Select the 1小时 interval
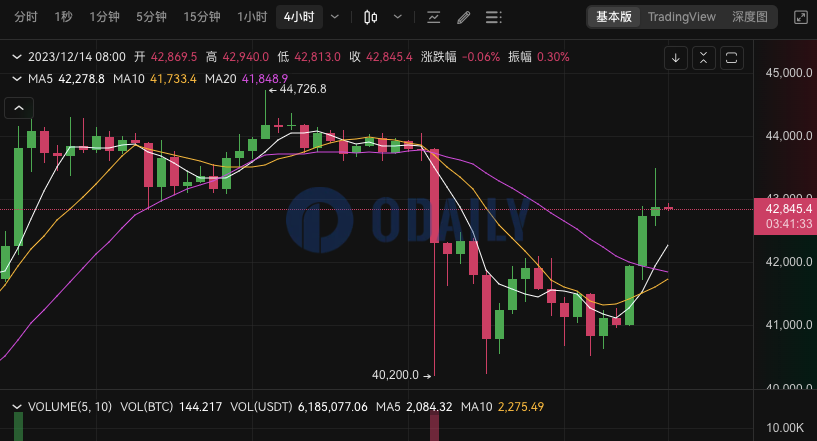 click(x=251, y=17)
